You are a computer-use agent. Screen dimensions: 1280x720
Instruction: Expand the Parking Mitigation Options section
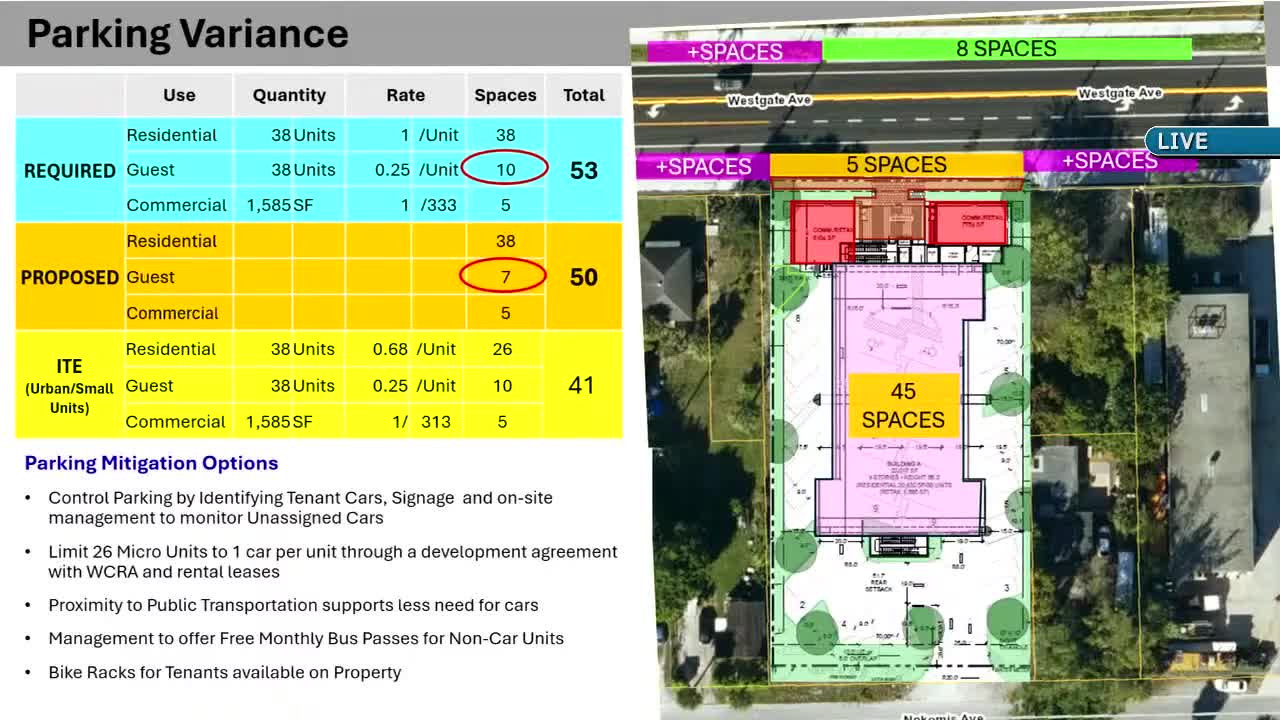[x=151, y=463]
